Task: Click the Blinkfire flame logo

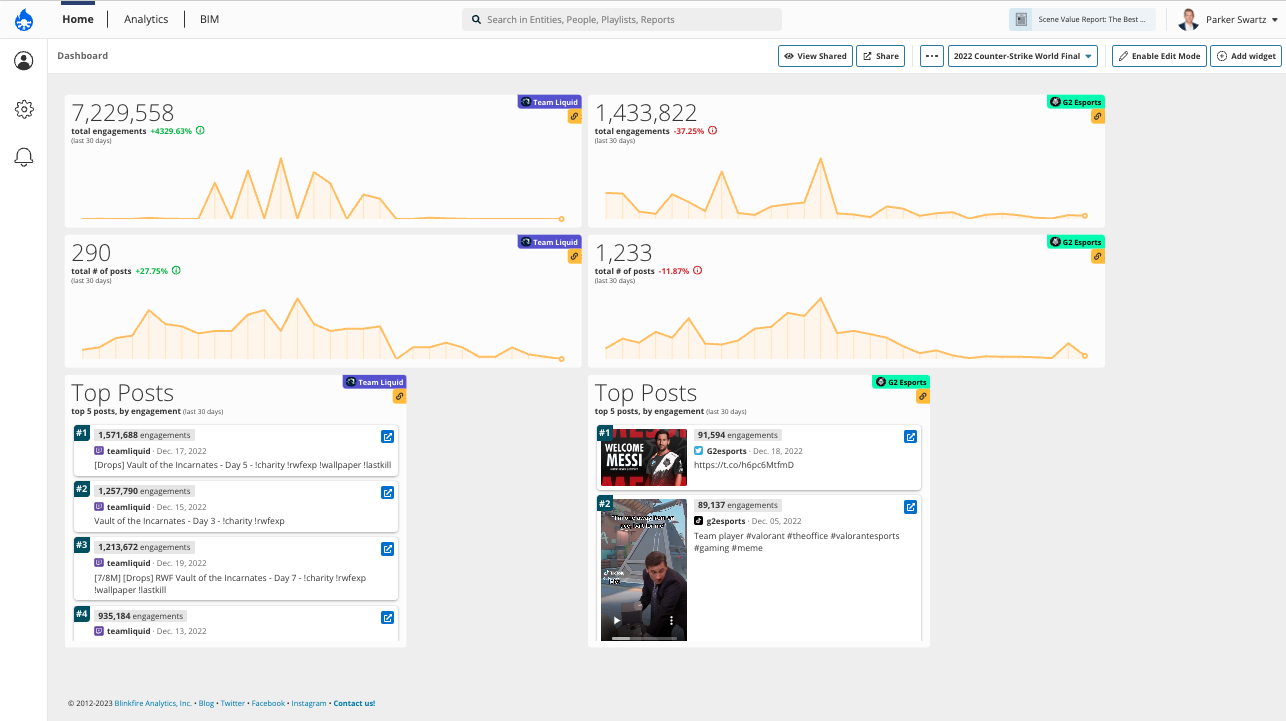Action: click(x=24, y=19)
